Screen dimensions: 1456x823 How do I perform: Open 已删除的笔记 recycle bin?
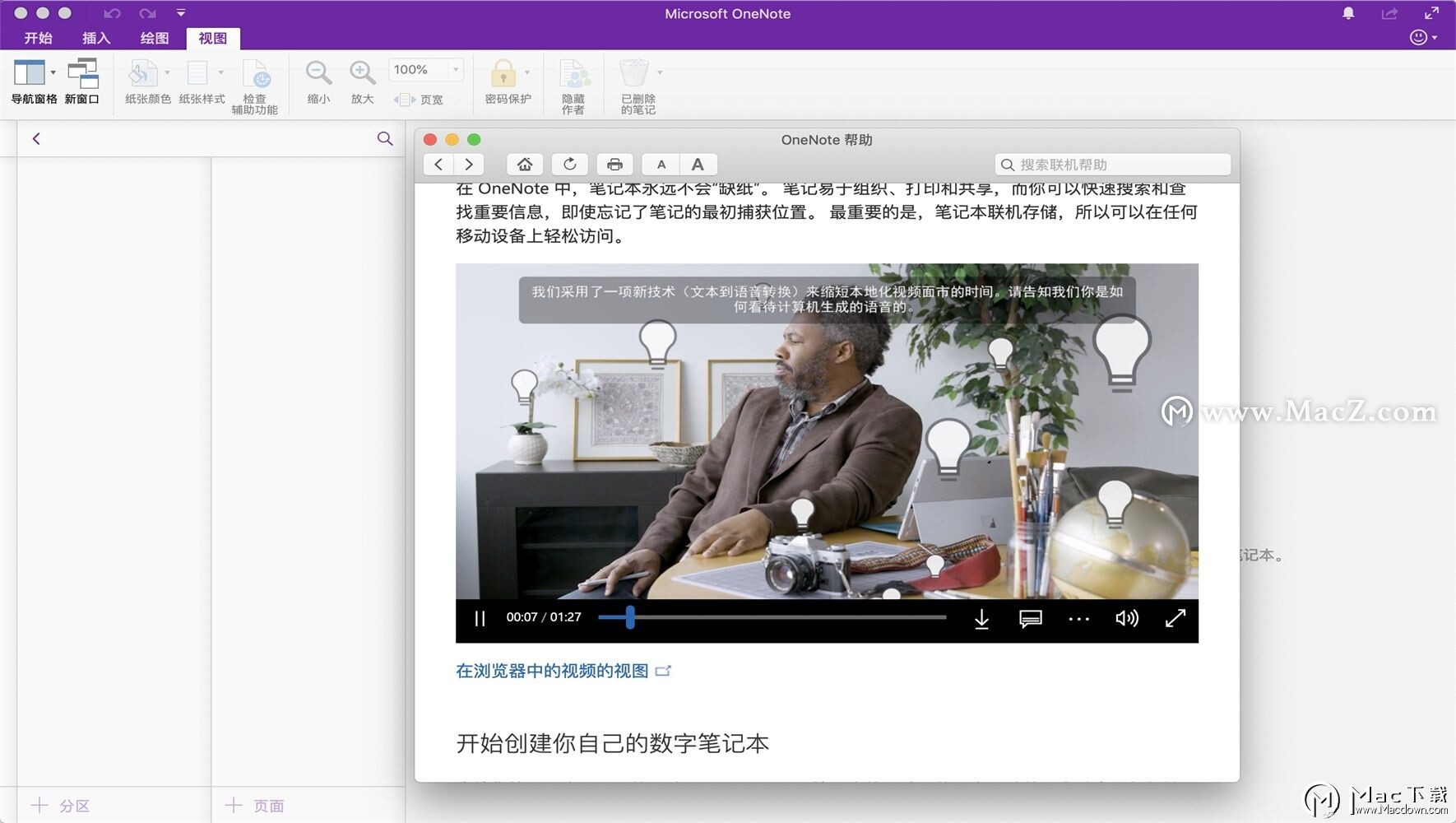point(634,72)
